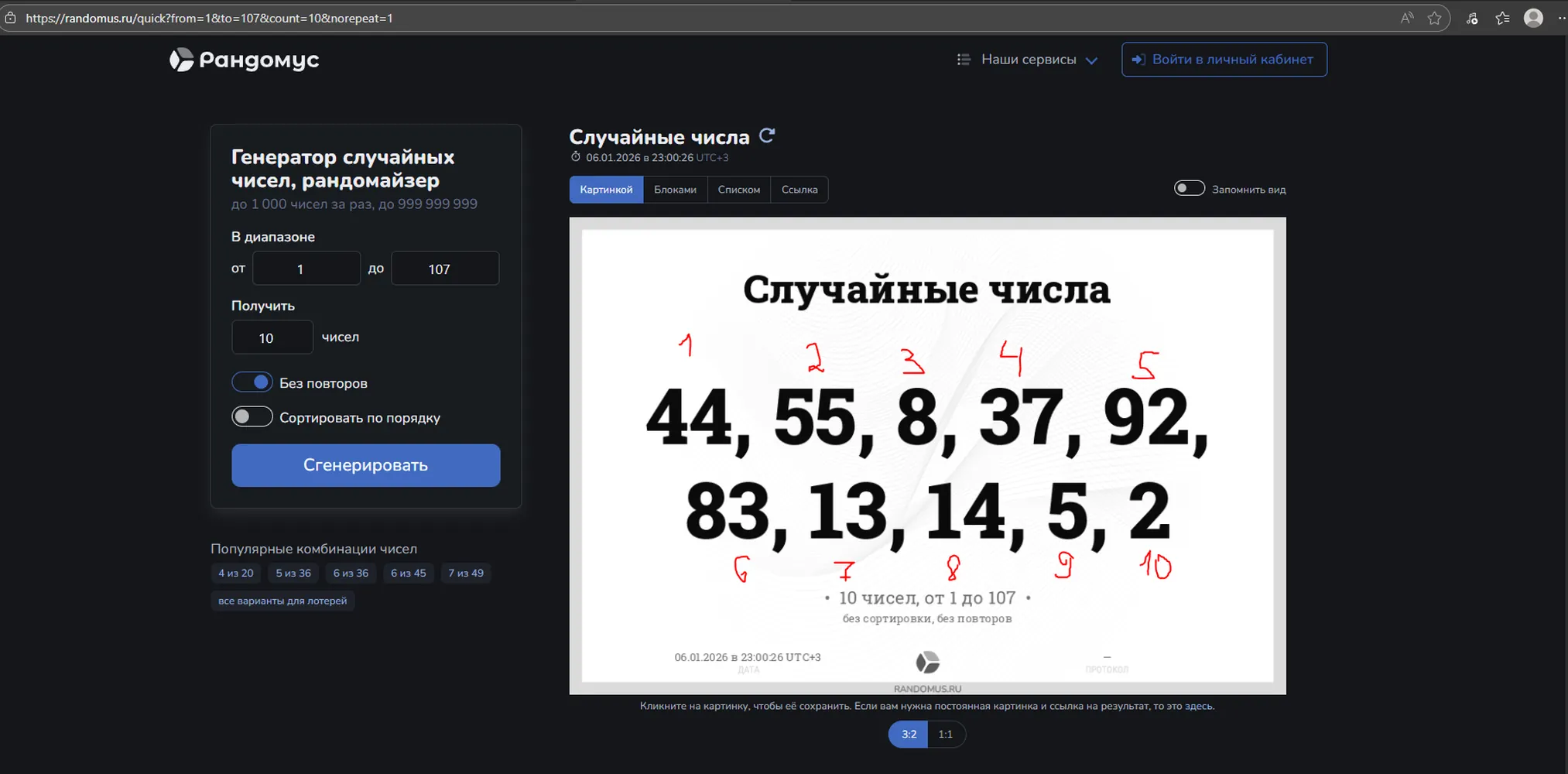Click the random numbers result image

click(927, 456)
